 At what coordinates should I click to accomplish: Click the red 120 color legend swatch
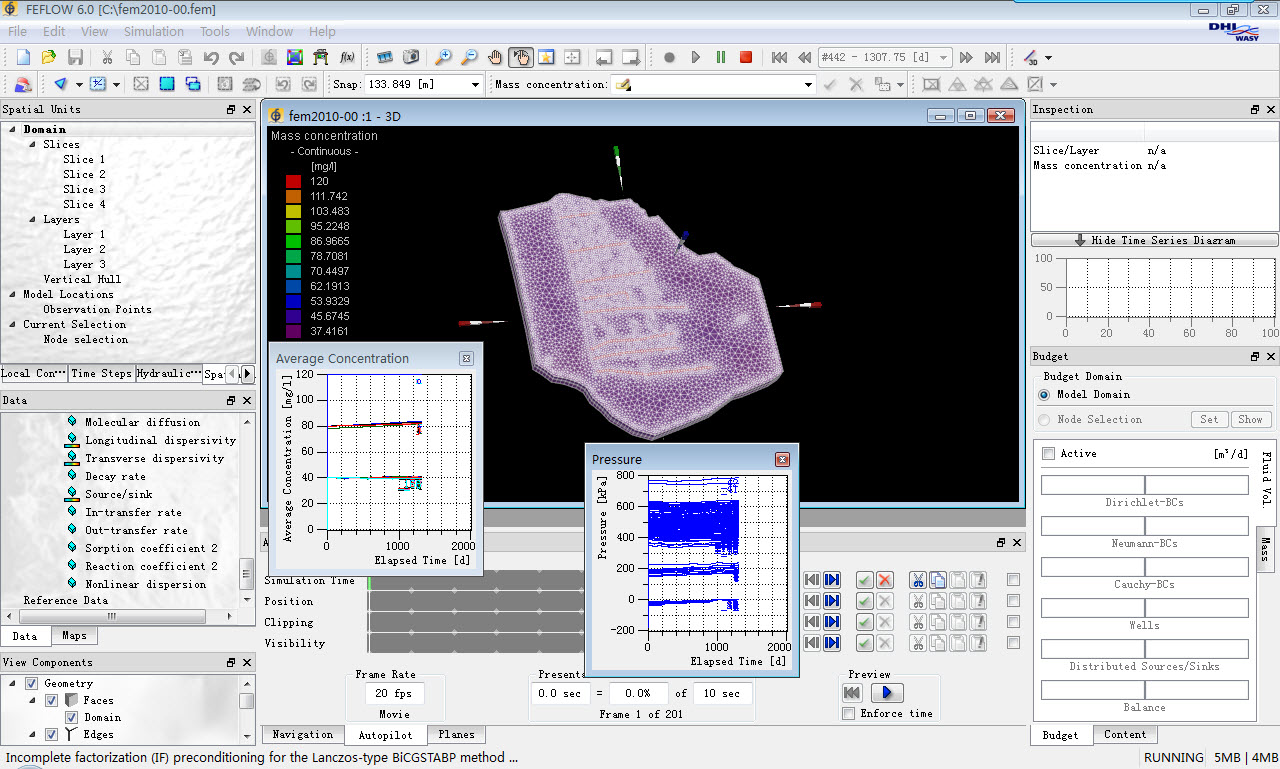pyautogui.click(x=294, y=181)
